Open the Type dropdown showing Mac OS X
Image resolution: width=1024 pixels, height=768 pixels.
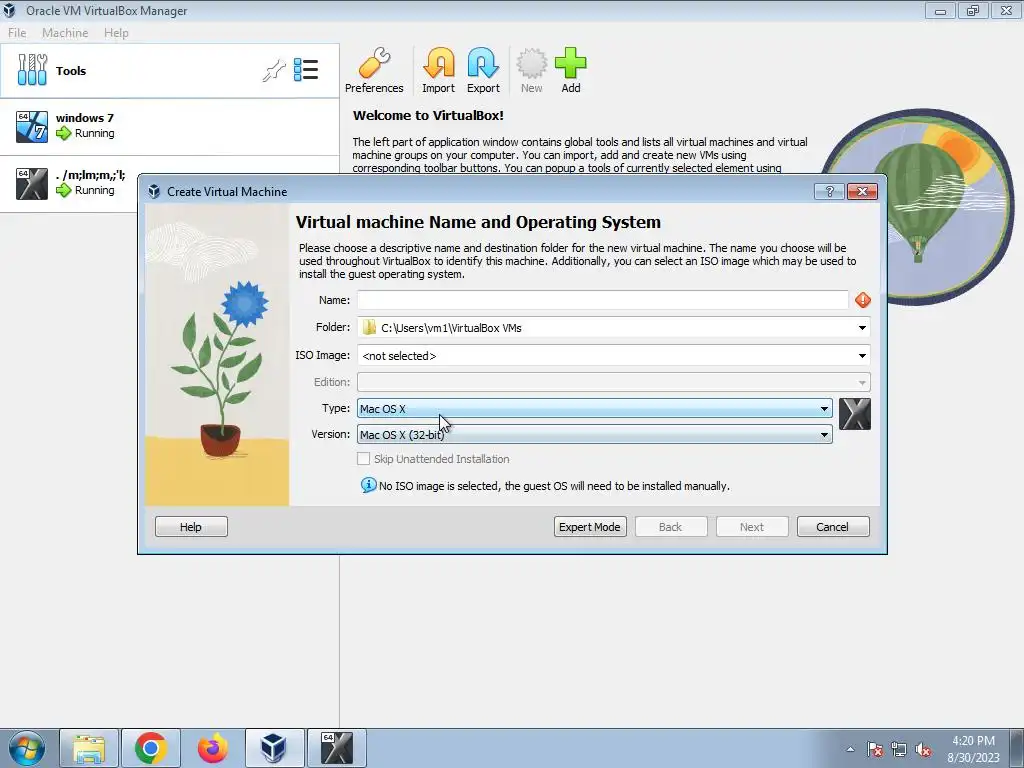[x=594, y=409]
